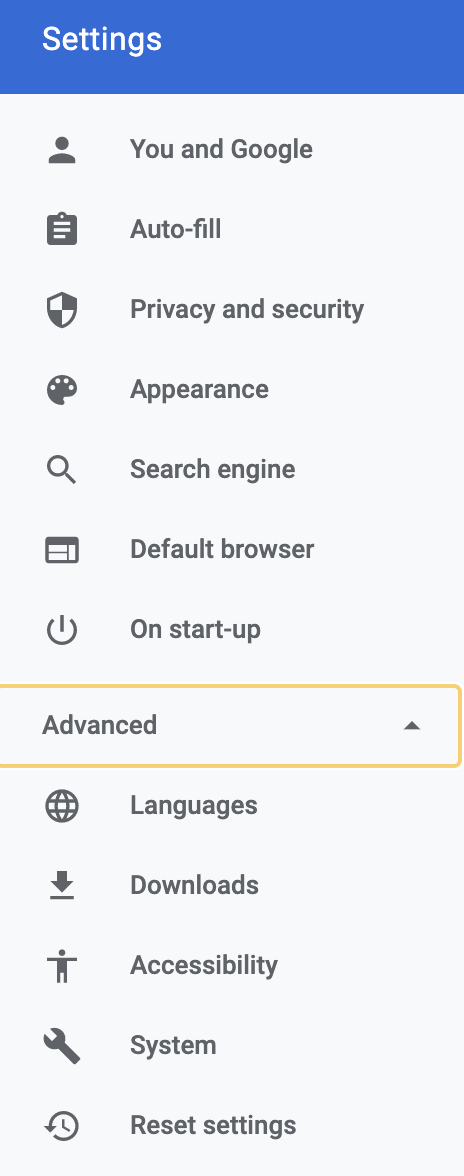Click the Downloads arrow icon
Image resolution: width=464 pixels, height=1176 pixels.
tap(62, 885)
